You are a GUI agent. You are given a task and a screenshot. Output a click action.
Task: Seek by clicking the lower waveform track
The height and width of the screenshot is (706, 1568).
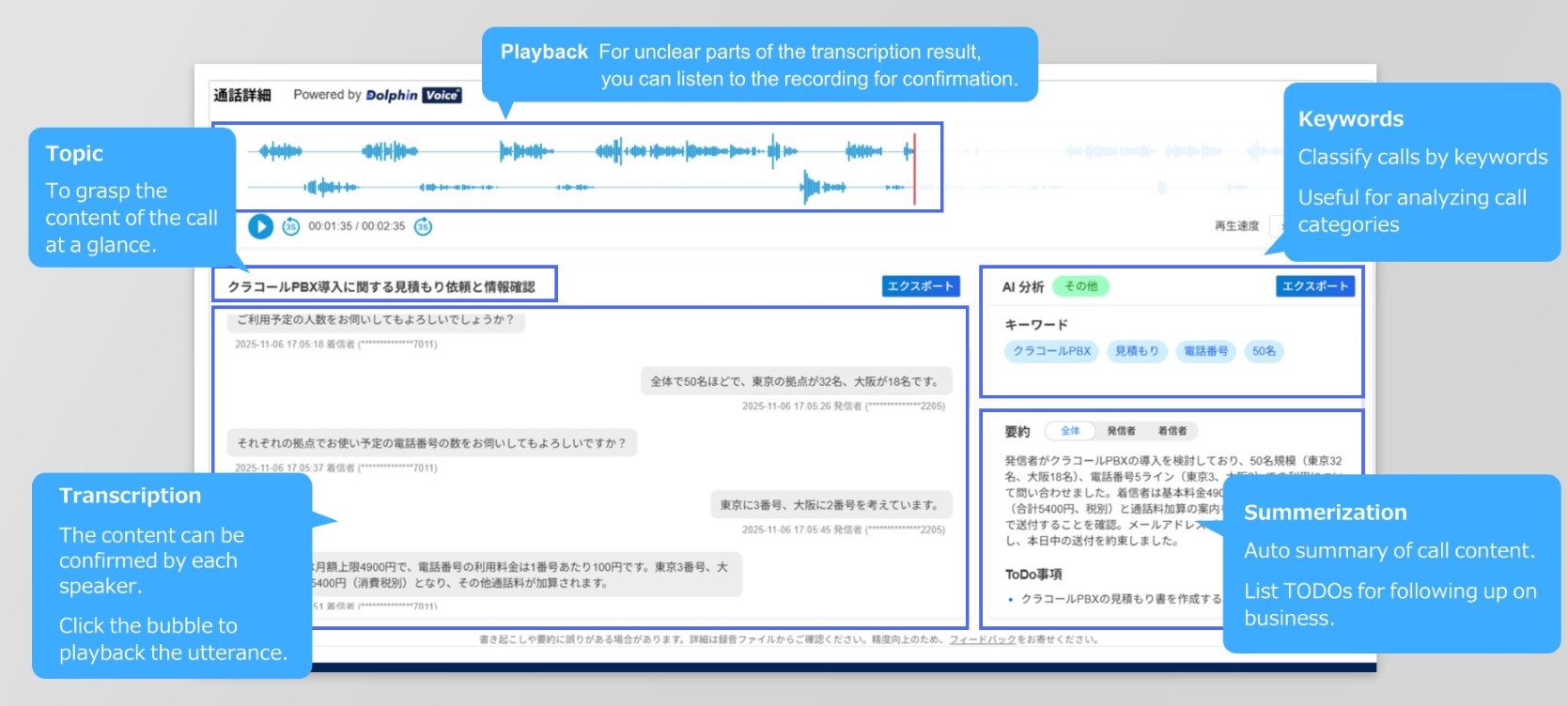(x=581, y=187)
